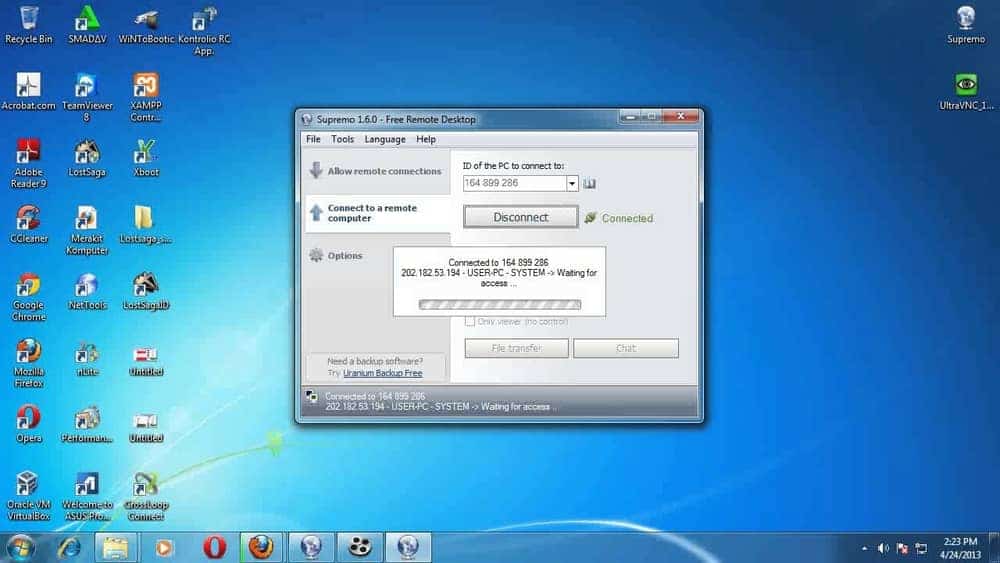Open the volume control in system tray
Image resolution: width=1000 pixels, height=563 pixels.
click(883, 548)
